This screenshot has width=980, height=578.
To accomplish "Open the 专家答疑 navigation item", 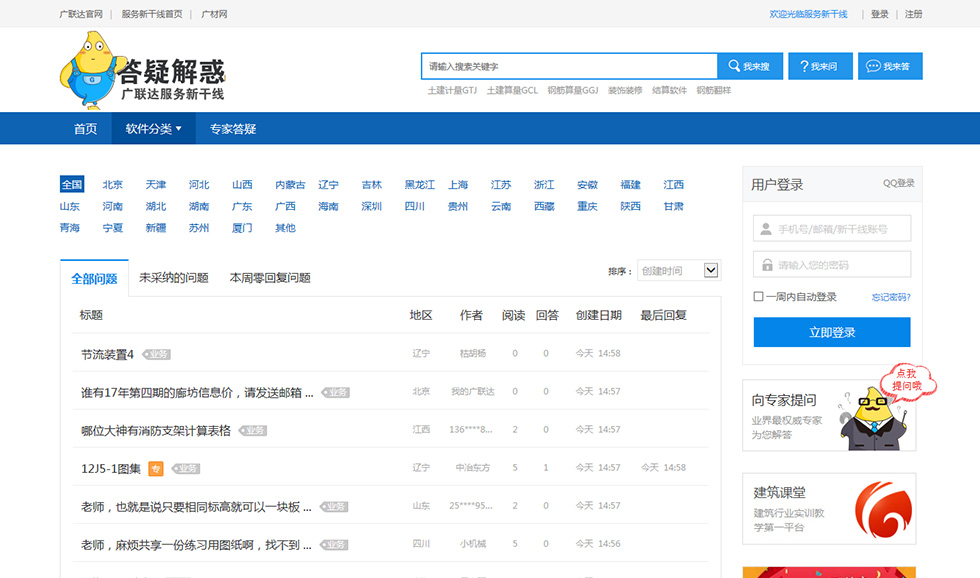I will 233,128.
